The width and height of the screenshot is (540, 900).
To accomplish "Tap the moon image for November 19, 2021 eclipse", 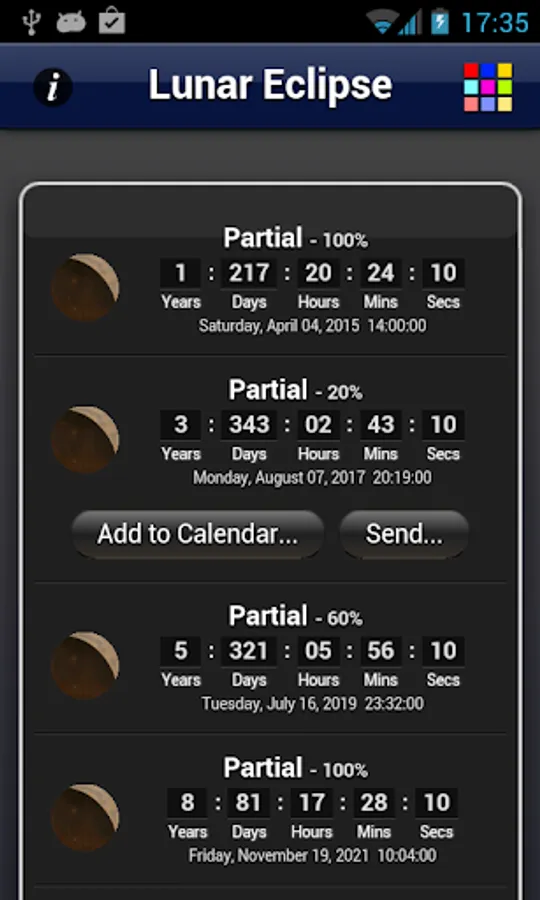I will pos(85,817).
